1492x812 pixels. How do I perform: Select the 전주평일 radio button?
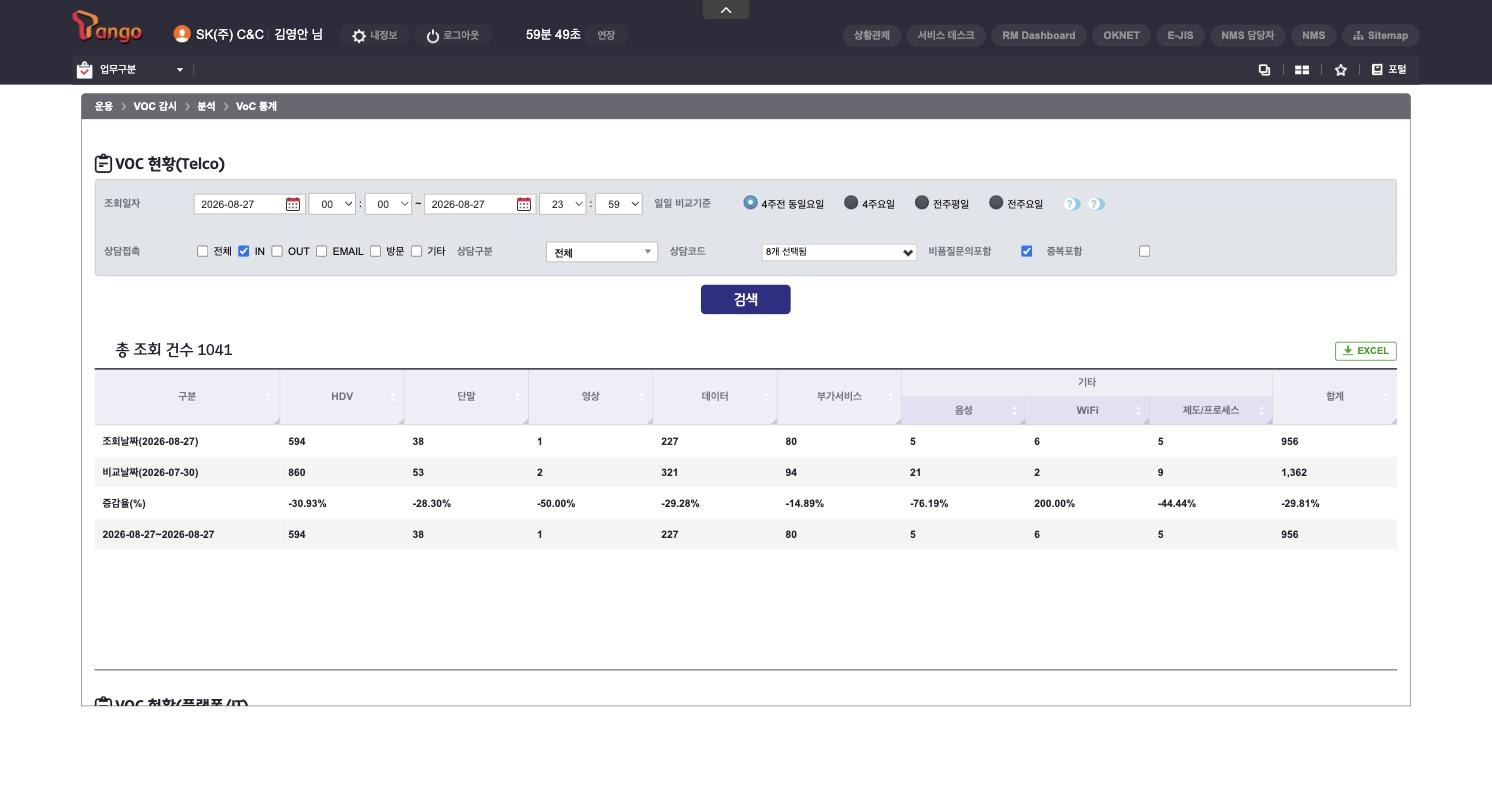922,203
